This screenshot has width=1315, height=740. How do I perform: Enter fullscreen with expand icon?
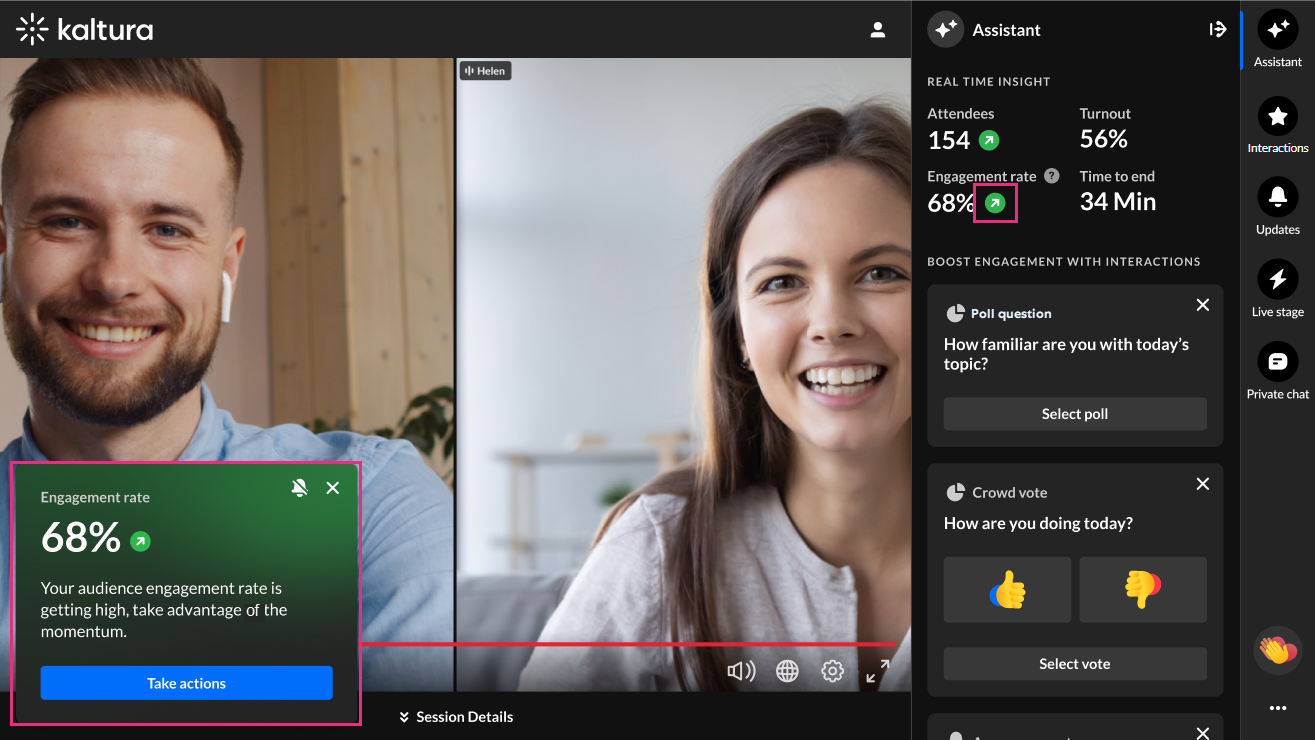coord(878,671)
